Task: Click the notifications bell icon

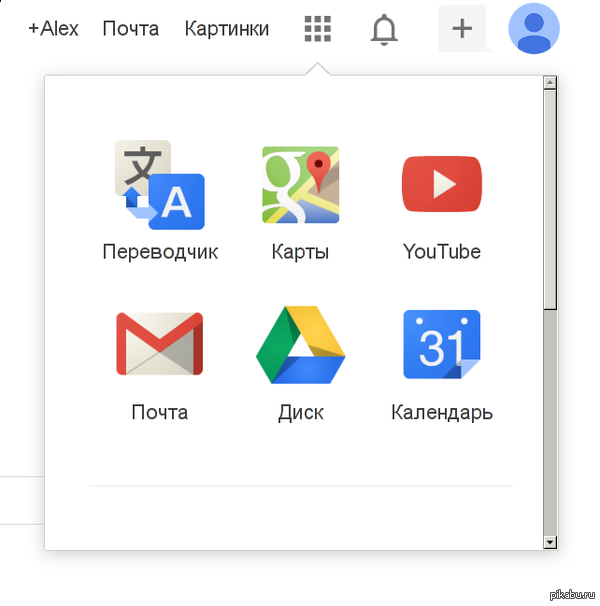Action: 383,29
